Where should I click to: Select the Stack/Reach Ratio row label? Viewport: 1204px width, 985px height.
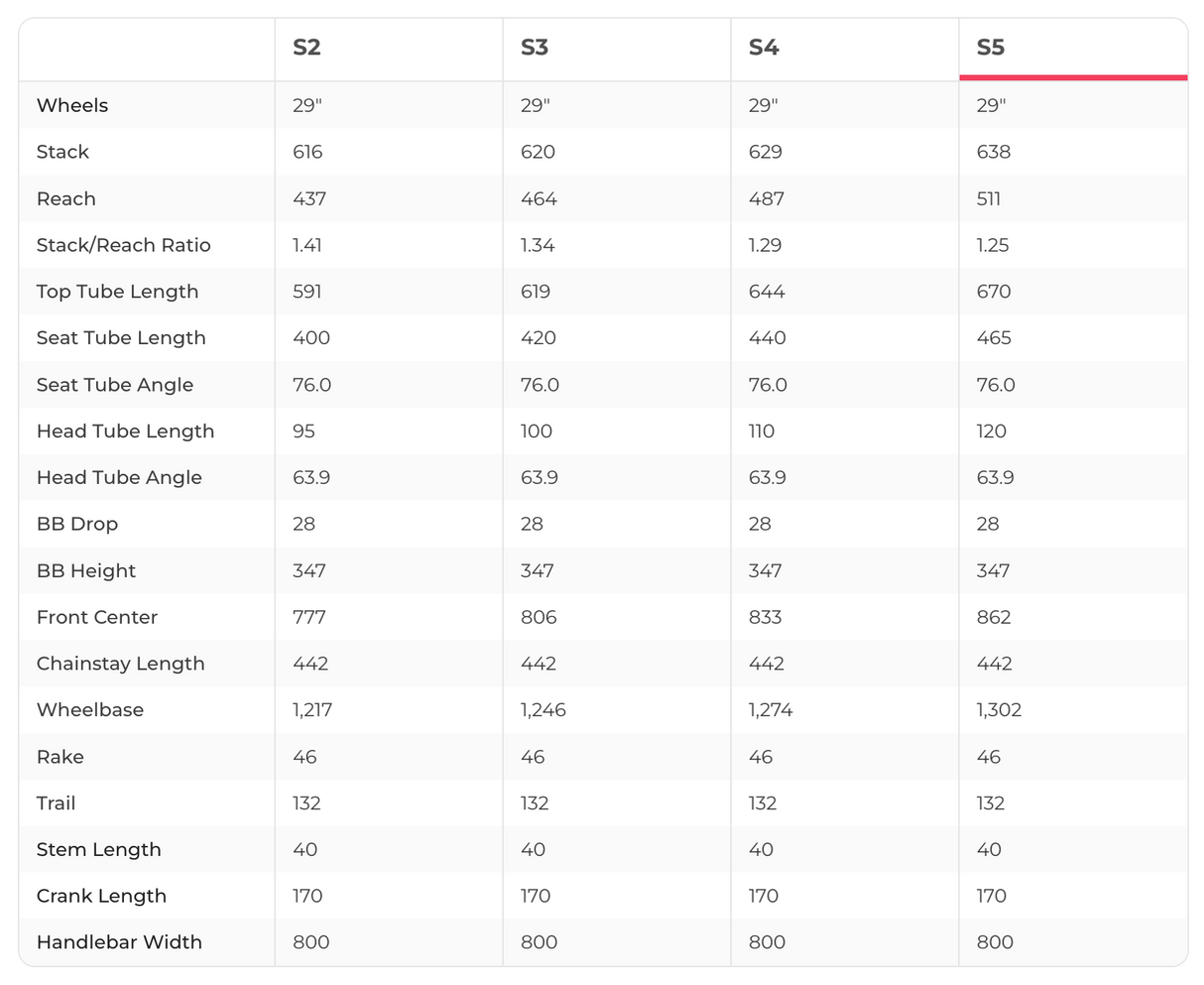click(124, 245)
